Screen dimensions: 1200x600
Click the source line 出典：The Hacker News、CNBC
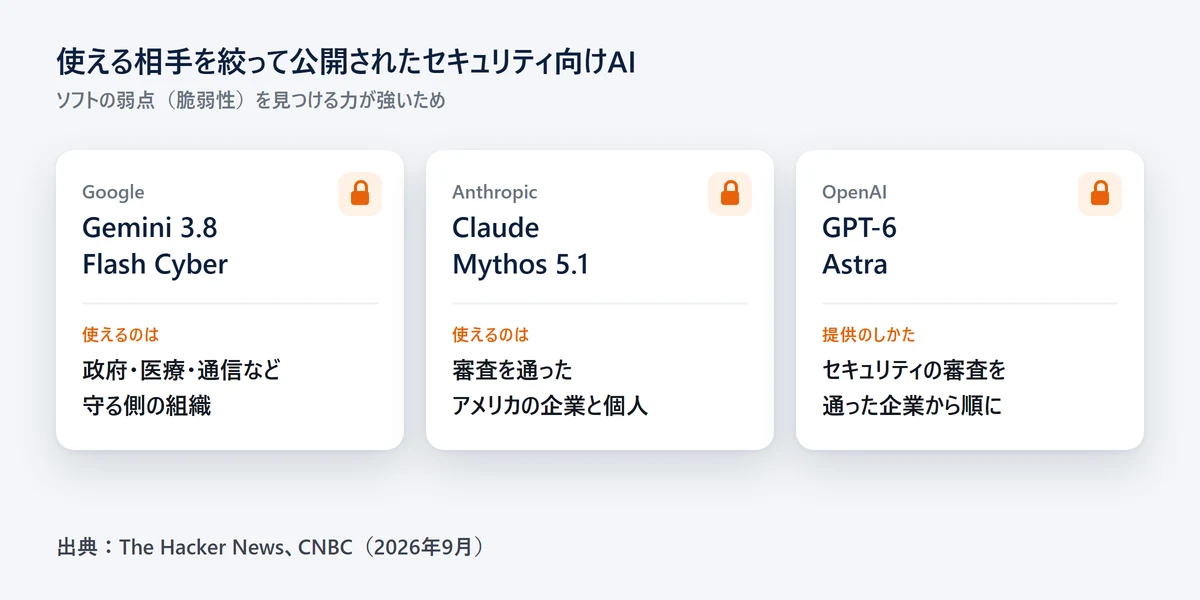271,547
